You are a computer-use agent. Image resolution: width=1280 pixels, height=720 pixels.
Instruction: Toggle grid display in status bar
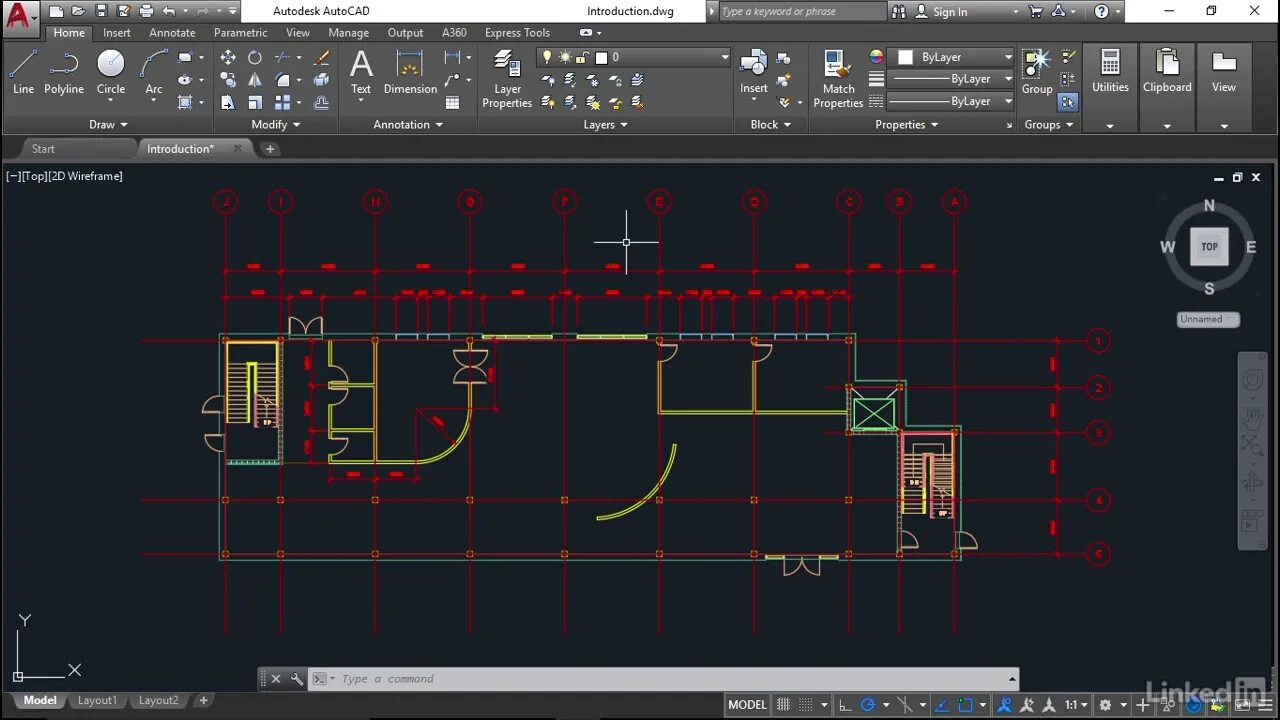pyautogui.click(x=784, y=705)
